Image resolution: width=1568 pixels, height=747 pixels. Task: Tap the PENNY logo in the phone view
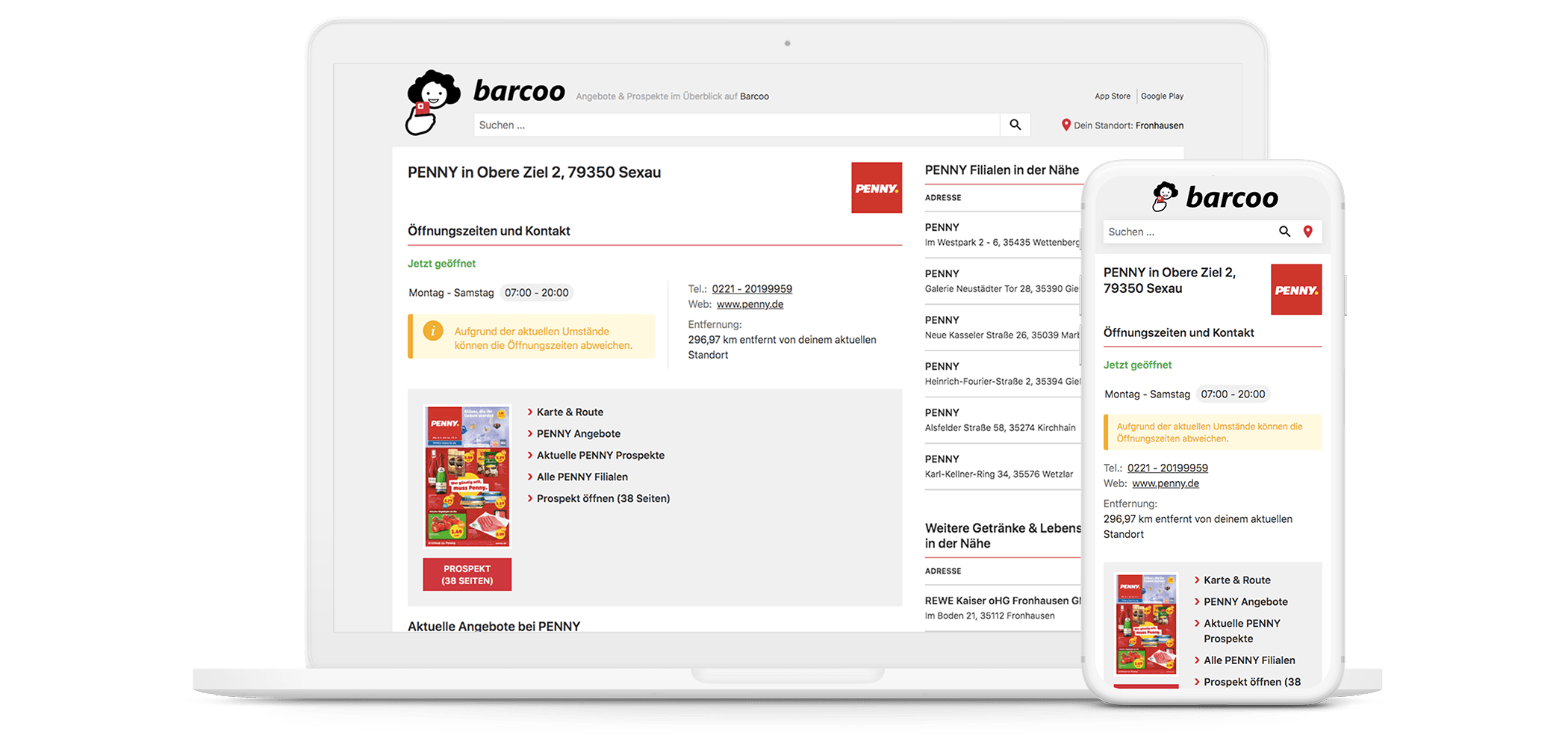click(x=1295, y=290)
